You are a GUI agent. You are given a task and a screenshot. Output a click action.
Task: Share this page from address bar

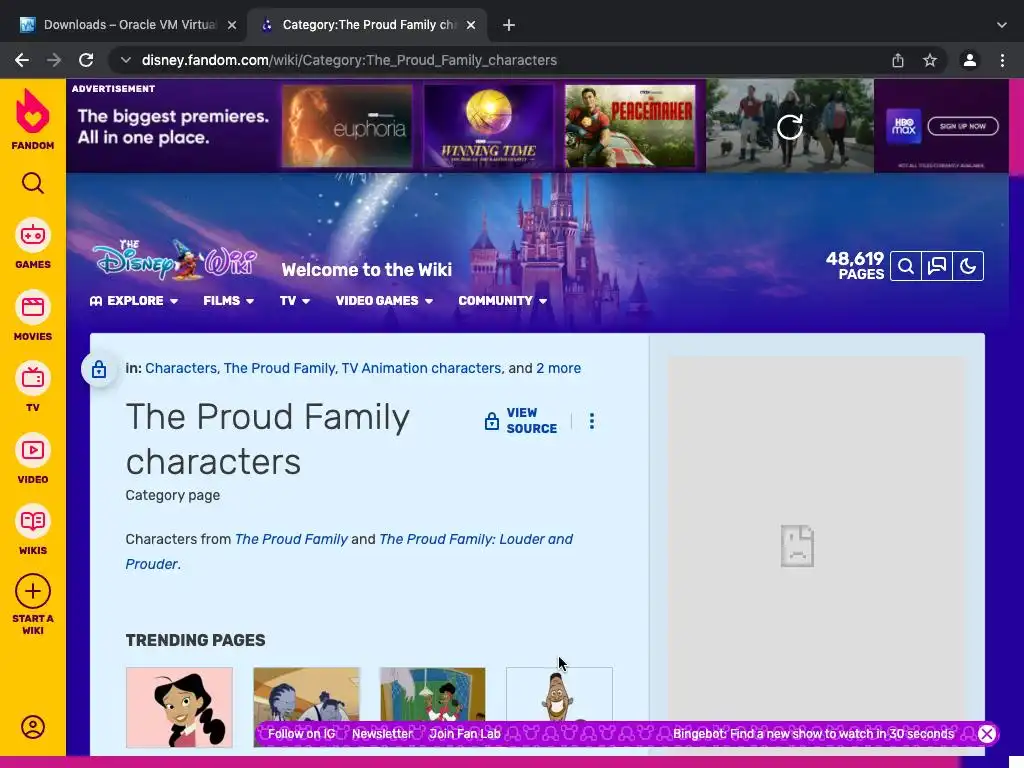click(x=898, y=60)
